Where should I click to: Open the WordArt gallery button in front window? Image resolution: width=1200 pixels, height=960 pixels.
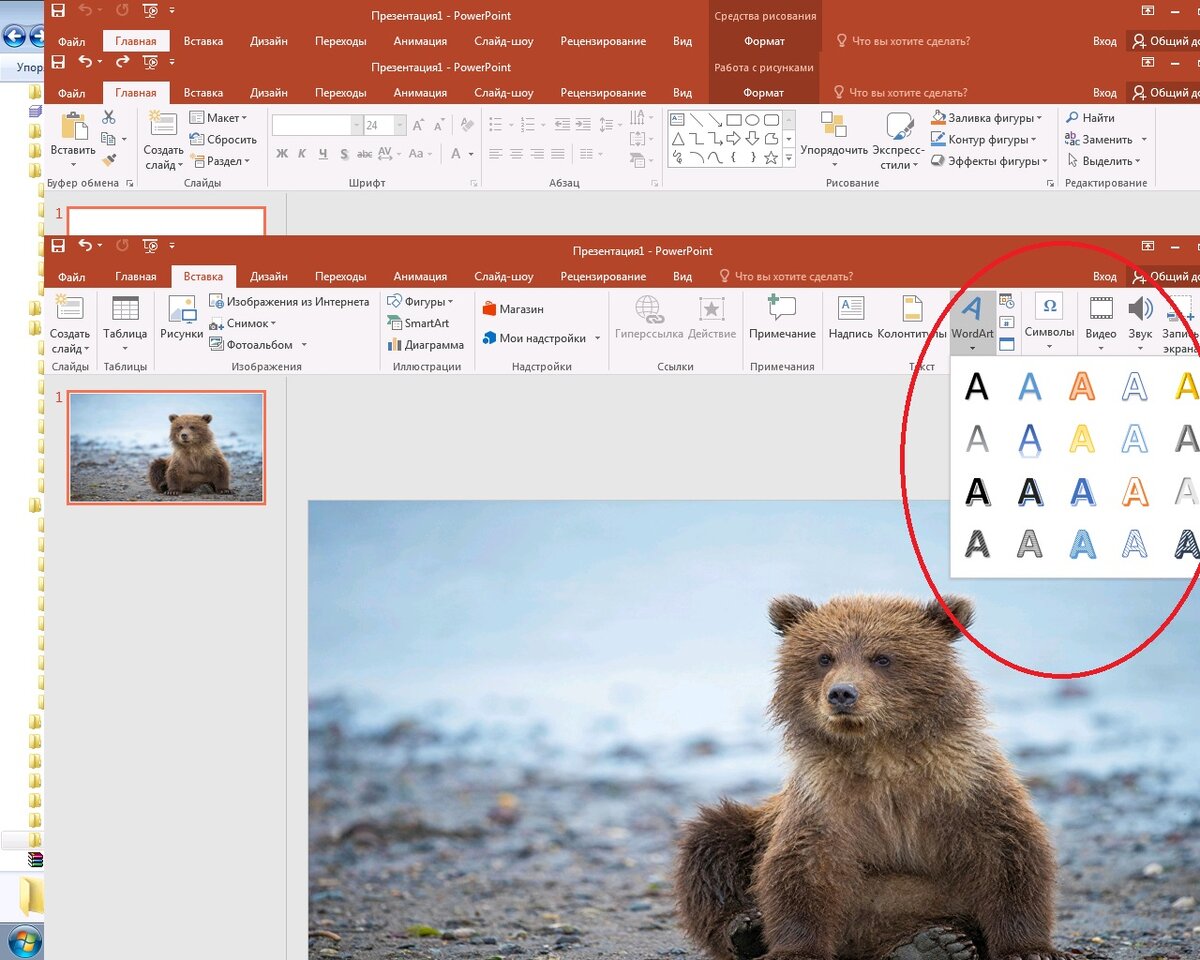[x=972, y=322]
